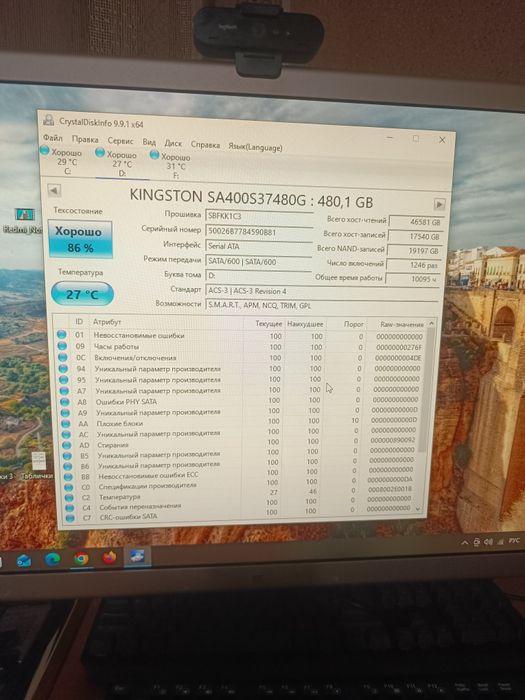This screenshot has height=700, width=525.
Task: Click the Прошивка field SBFKK1C3
Action: [x=259, y=216]
